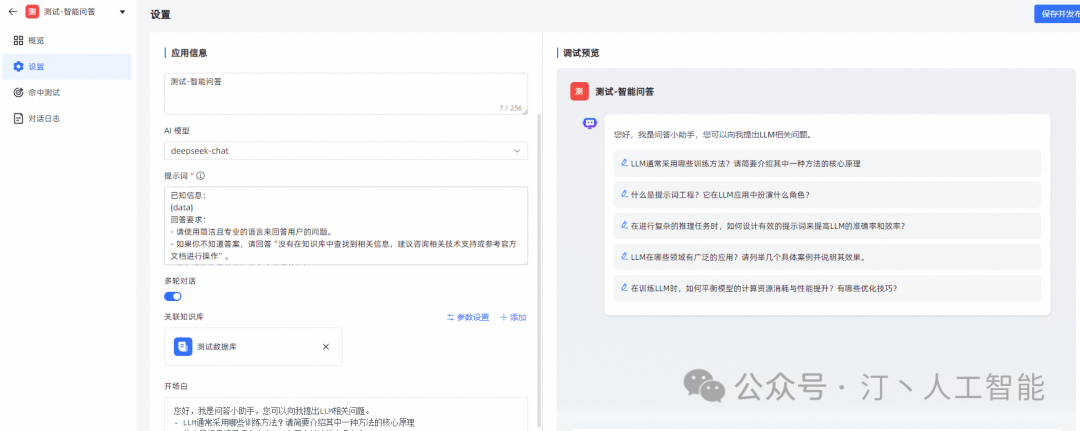Select the suggested question 什么是提示词工程
The image size is (1080, 431).
(x=720, y=194)
